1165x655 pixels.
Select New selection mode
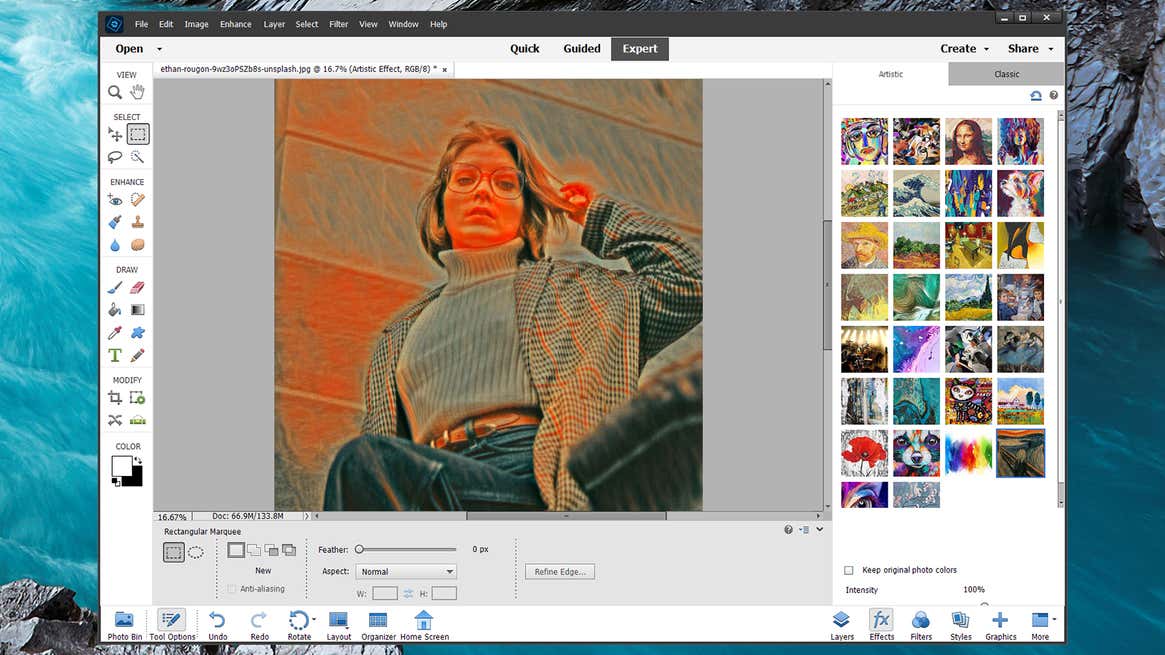click(x=236, y=550)
